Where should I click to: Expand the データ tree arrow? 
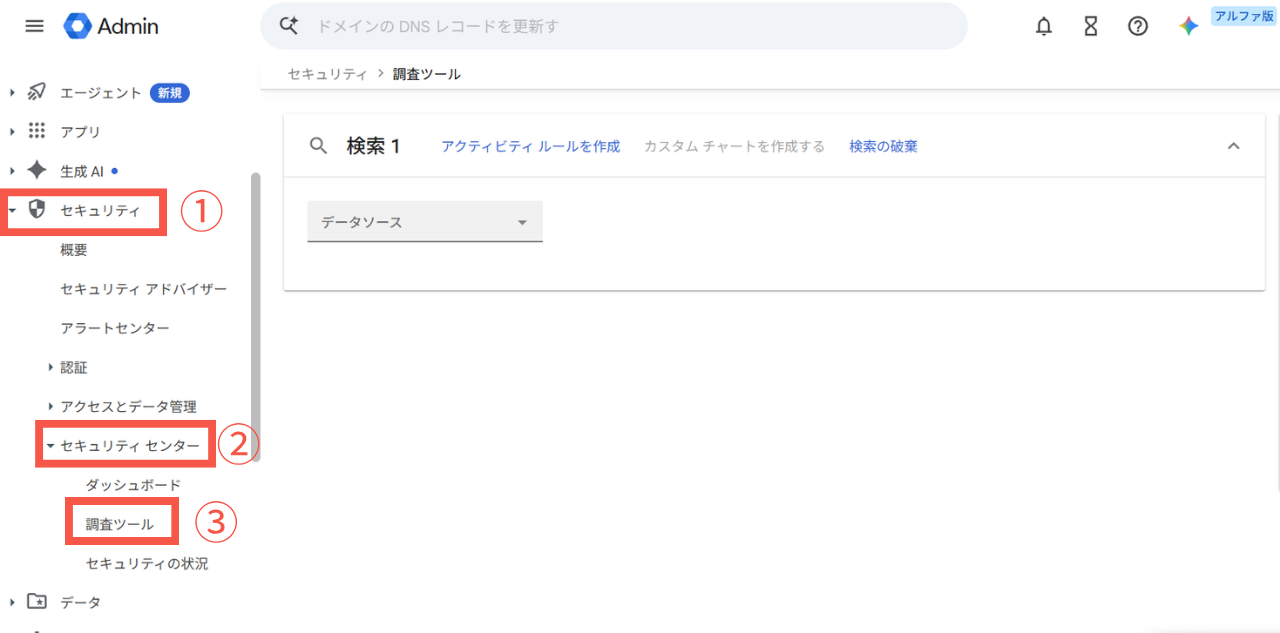(12, 602)
